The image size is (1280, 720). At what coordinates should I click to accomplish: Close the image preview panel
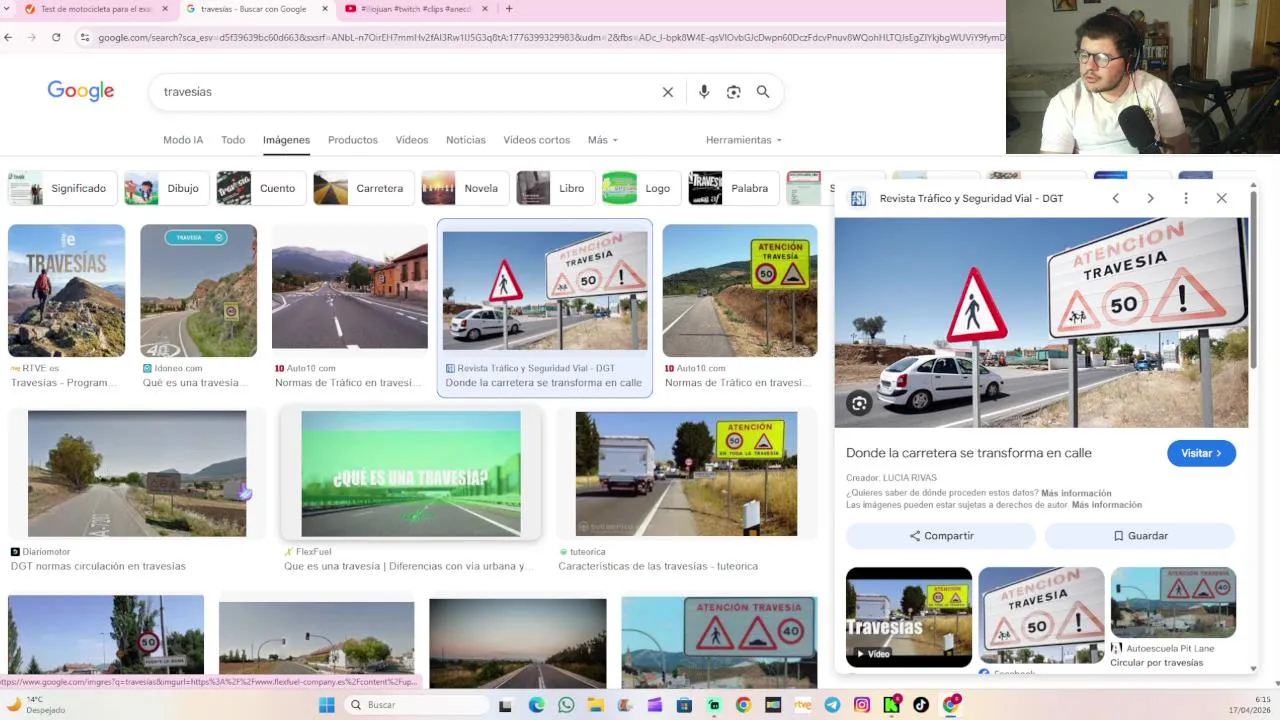(x=1221, y=198)
